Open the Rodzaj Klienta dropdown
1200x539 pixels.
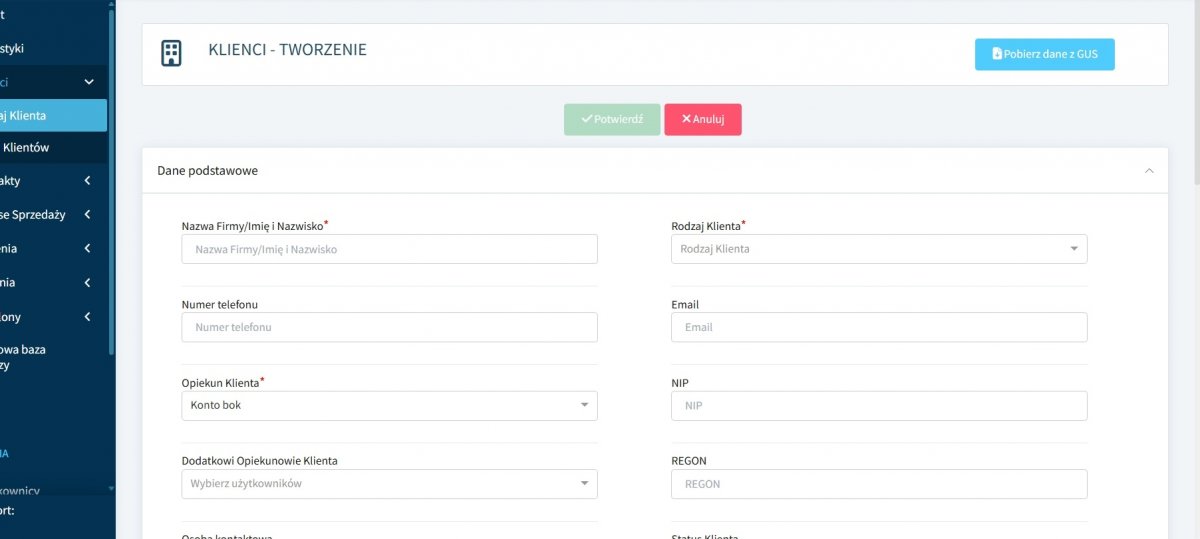click(879, 249)
